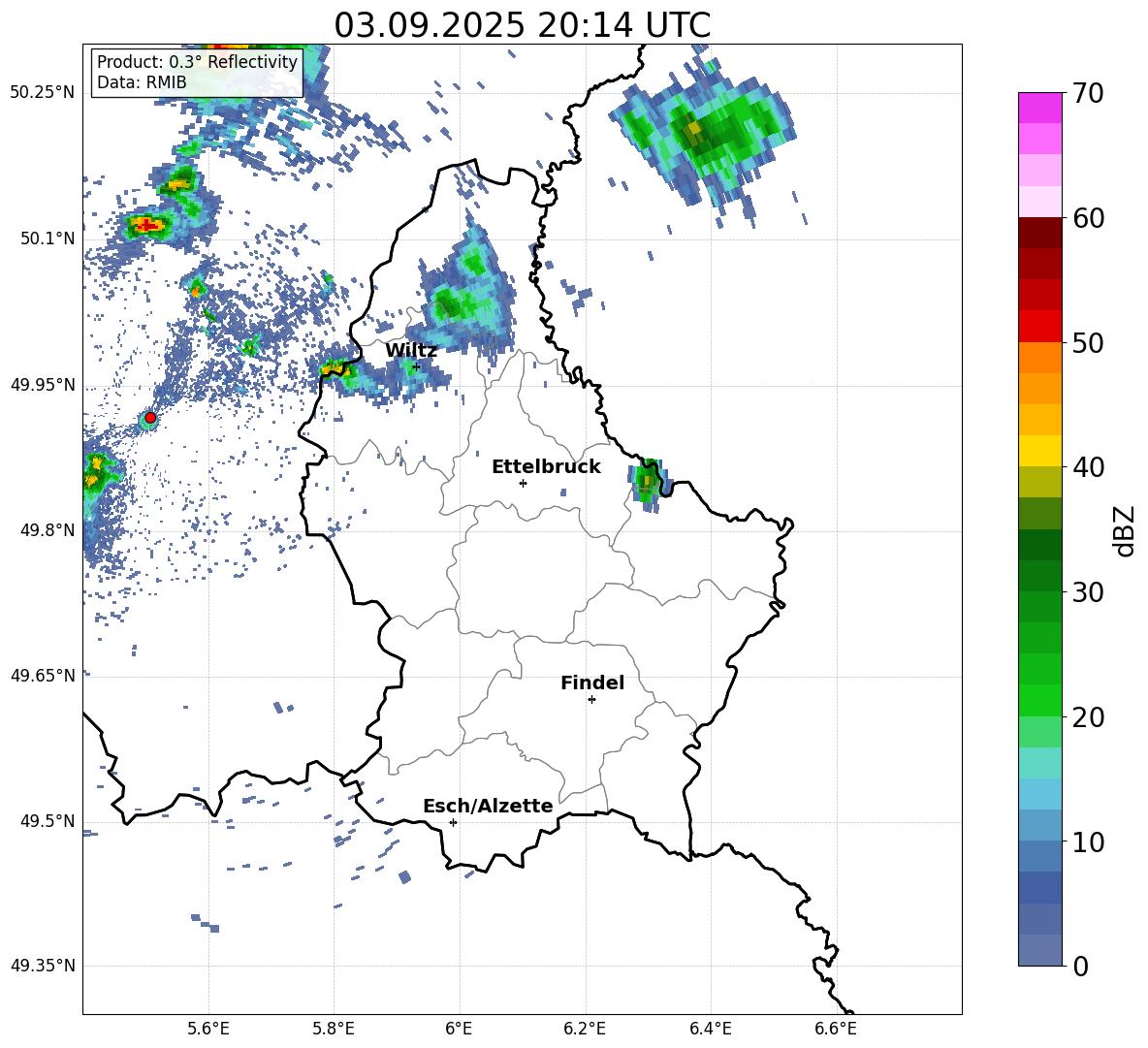The height and width of the screenshot is (1048, 1148).
Task: Click the 6.2°E longitude label
Action: (x=585, y=1029)
